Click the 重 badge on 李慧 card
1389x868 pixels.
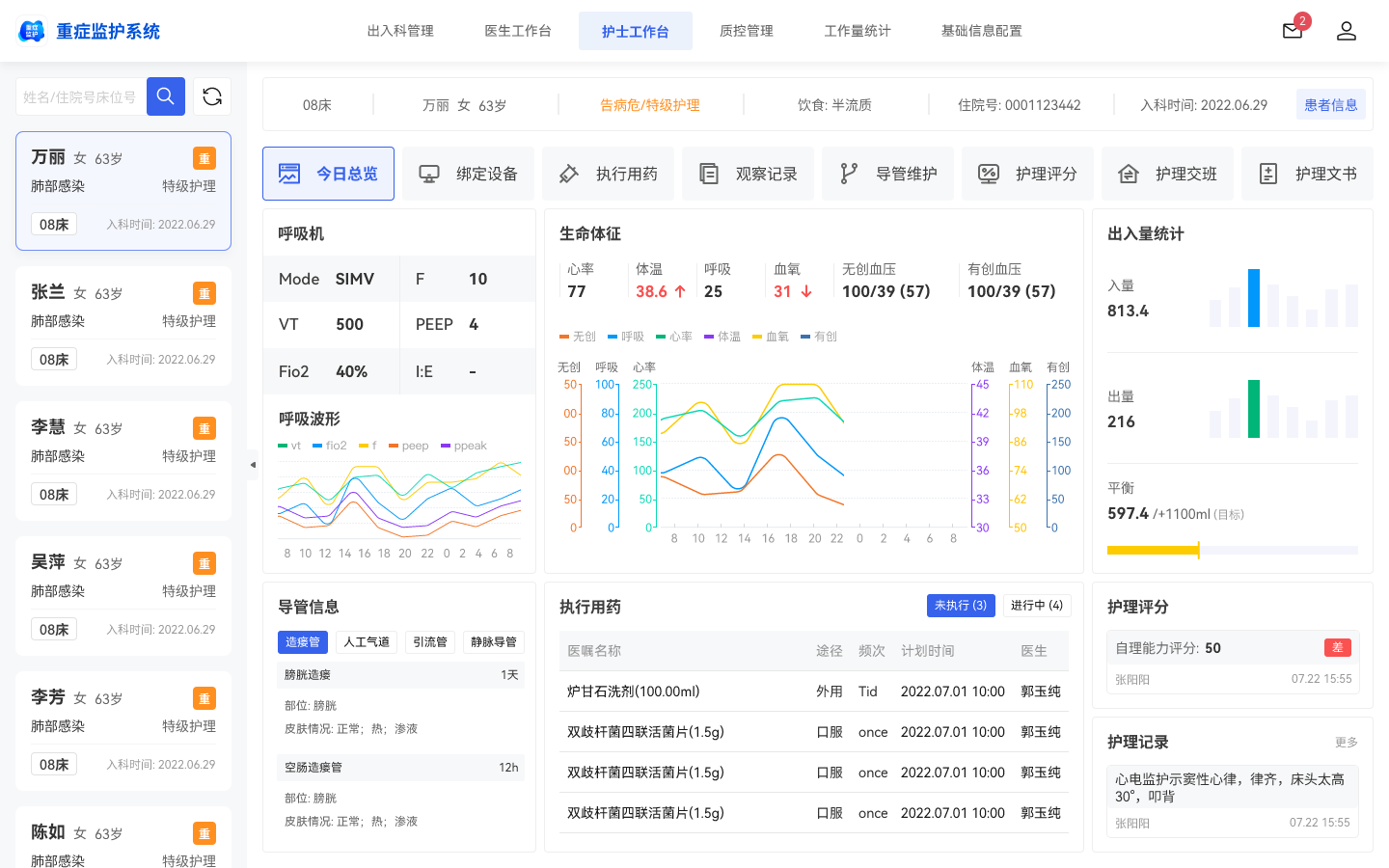pyautogui.click(x=204, y=428)
